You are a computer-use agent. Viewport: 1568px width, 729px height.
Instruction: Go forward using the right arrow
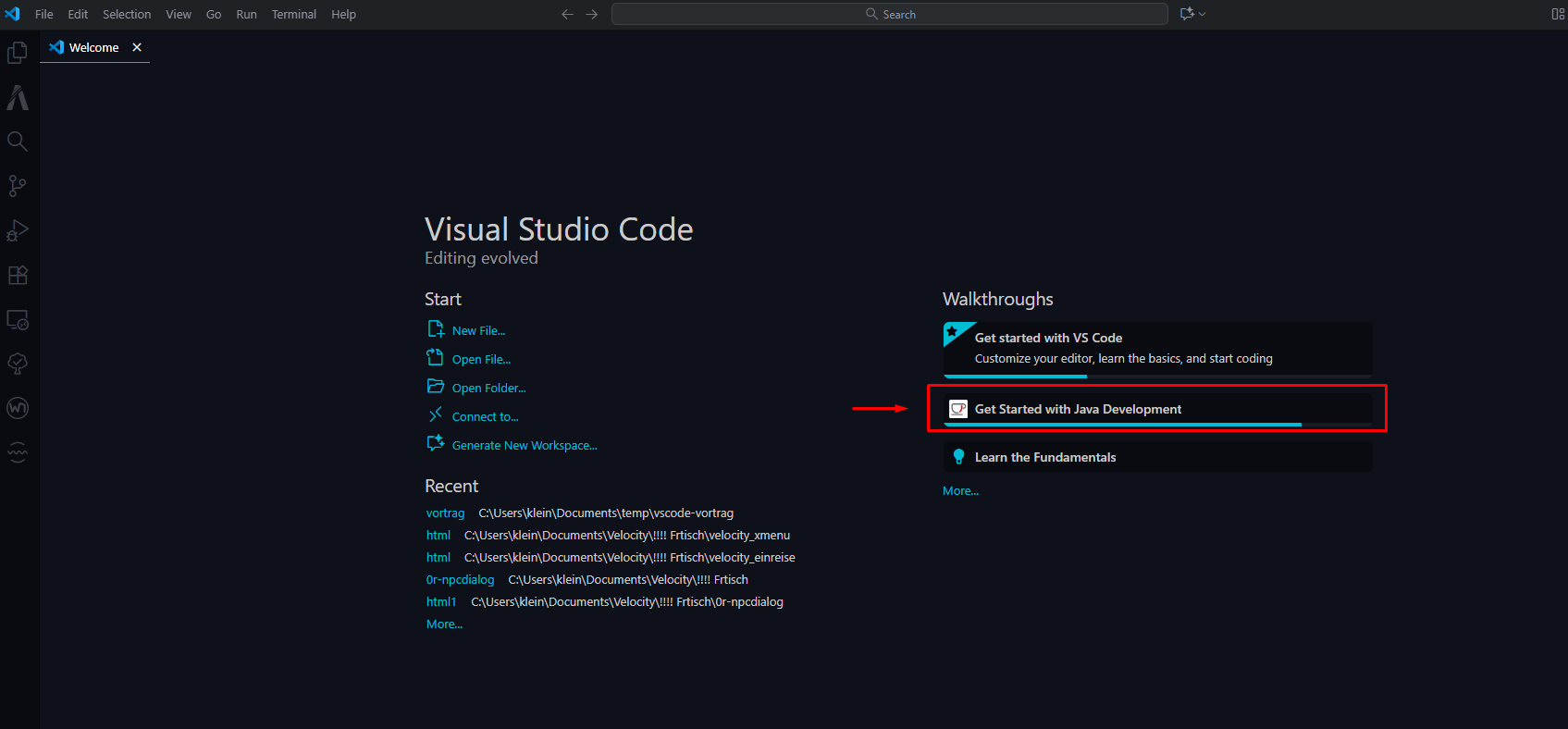(592, 14)
